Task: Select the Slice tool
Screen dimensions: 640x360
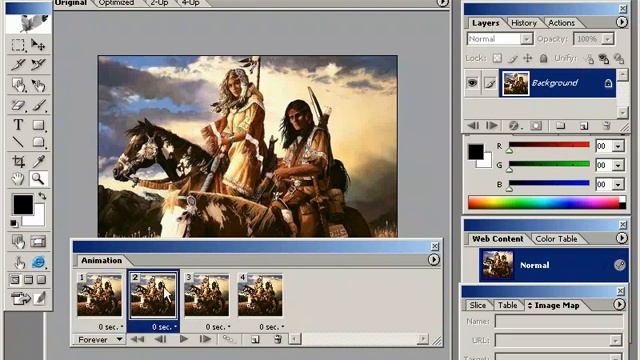Action: (18, 64)
